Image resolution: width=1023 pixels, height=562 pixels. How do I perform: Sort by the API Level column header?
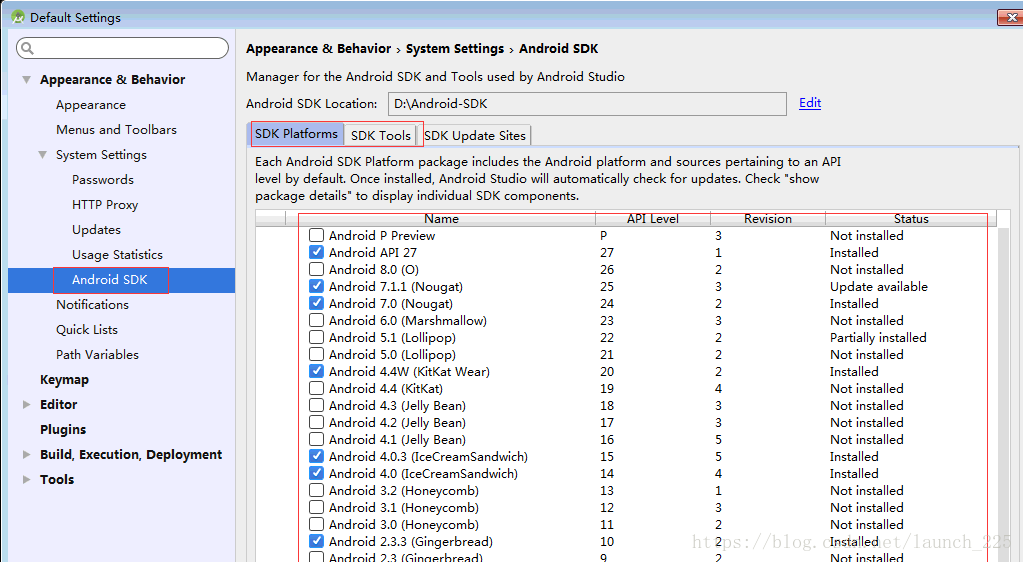click(x=652, y=219)
